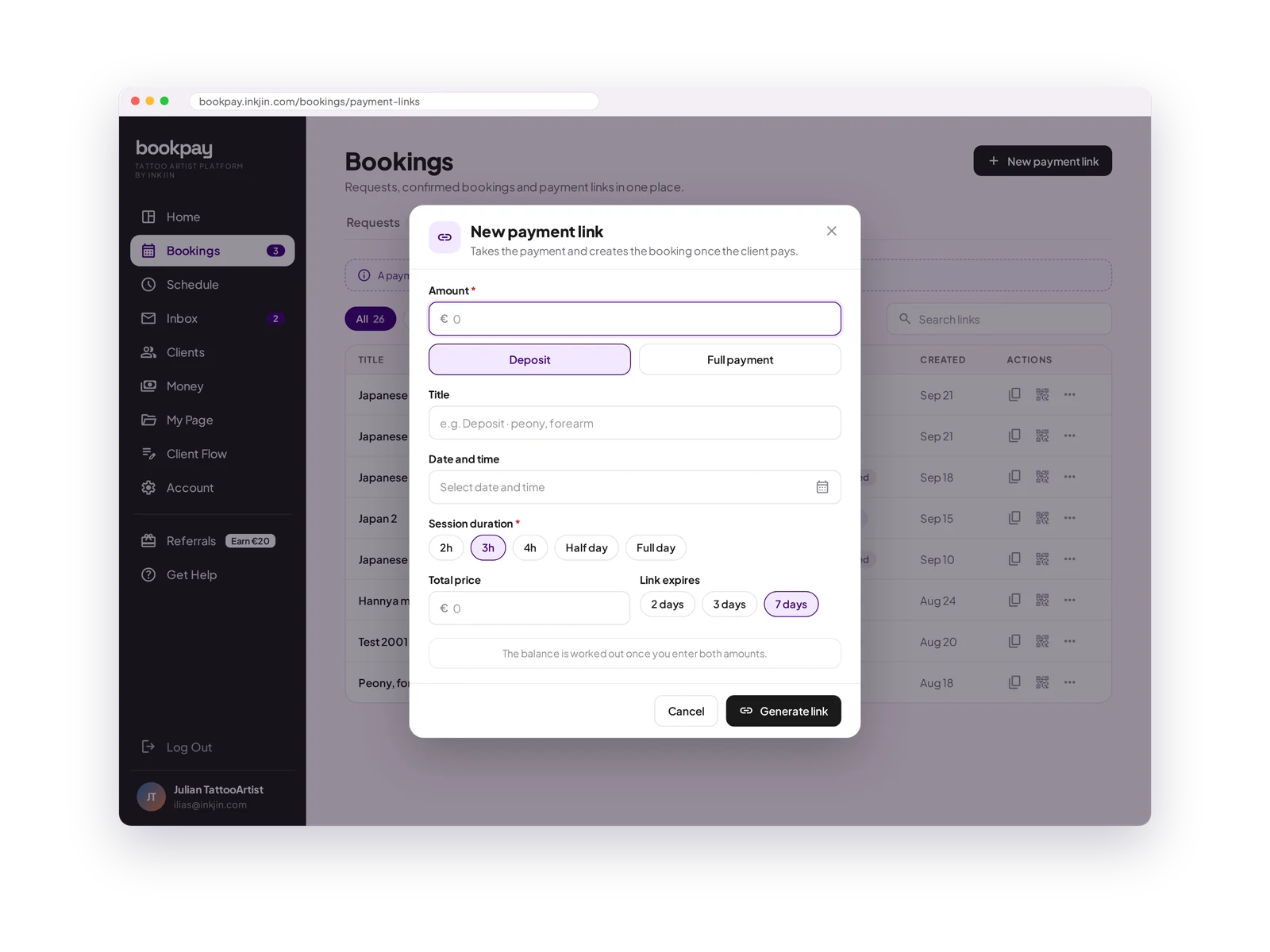Click the Log Out icon
Image resolution: width=1270 pixels, height=952 pixels.
point(148,747)
